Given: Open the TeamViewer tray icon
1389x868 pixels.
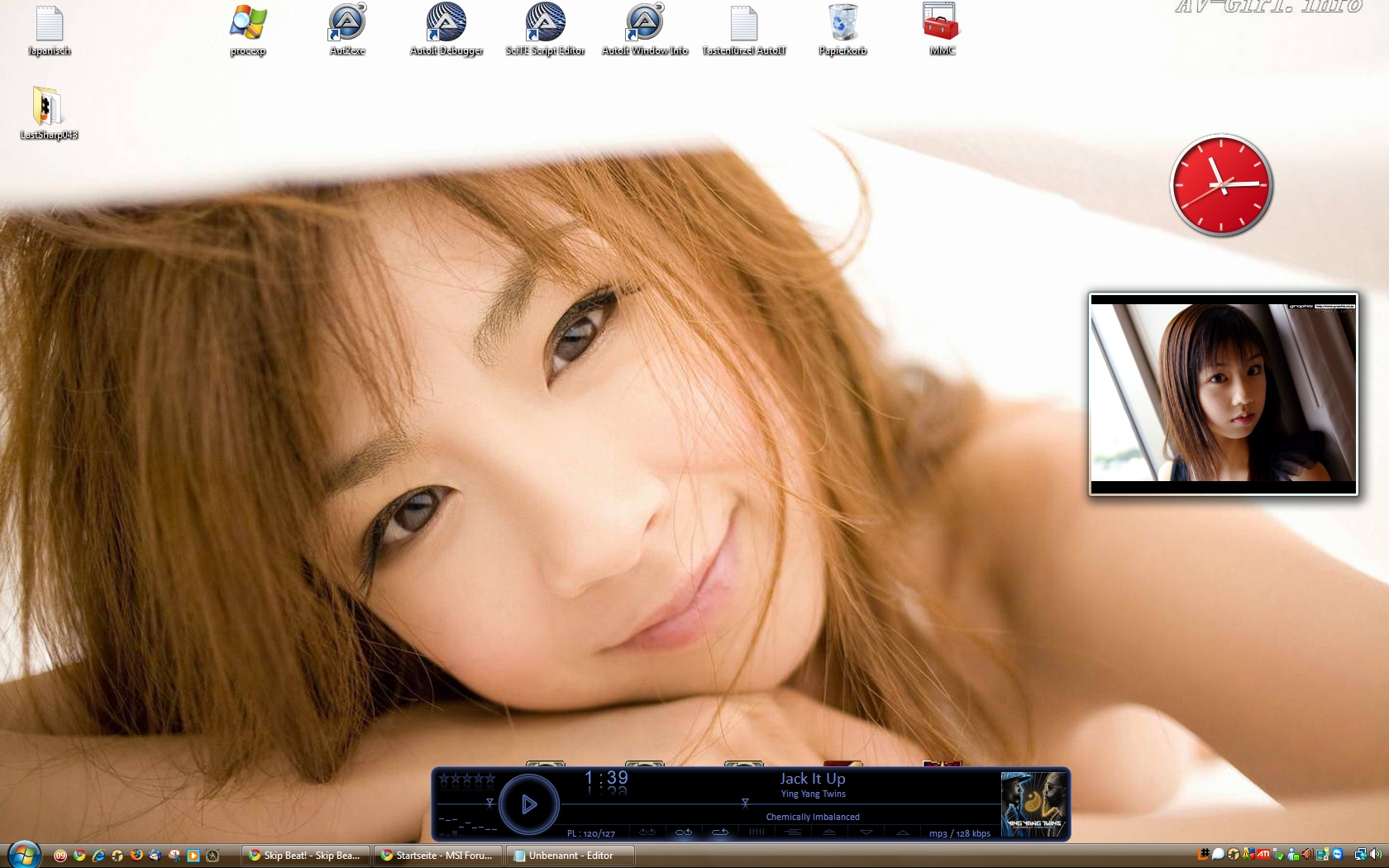Looking at the screenshot, I should tap(1337, 855).
